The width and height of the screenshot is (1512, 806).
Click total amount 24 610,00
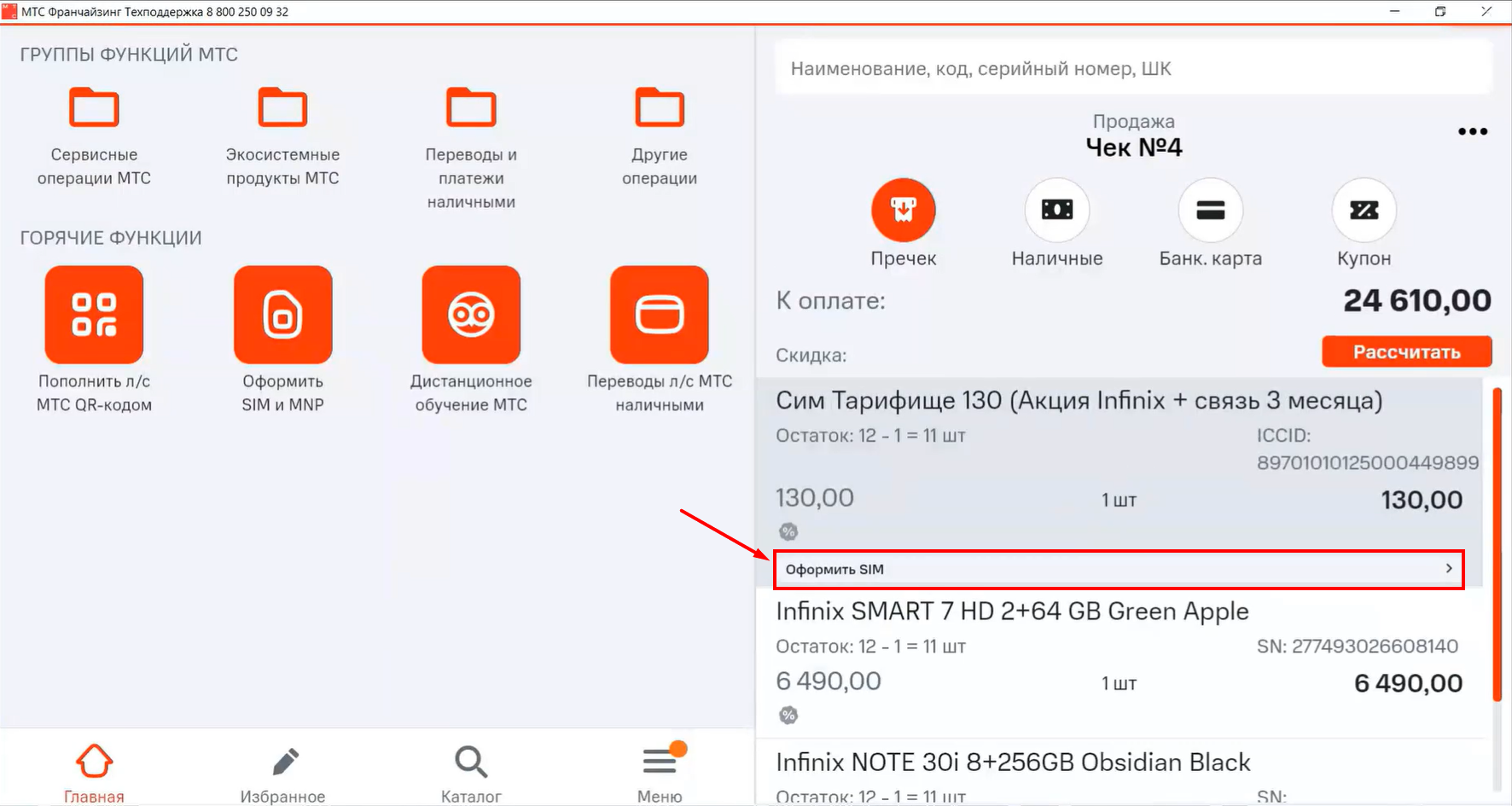pos(1417,300)
